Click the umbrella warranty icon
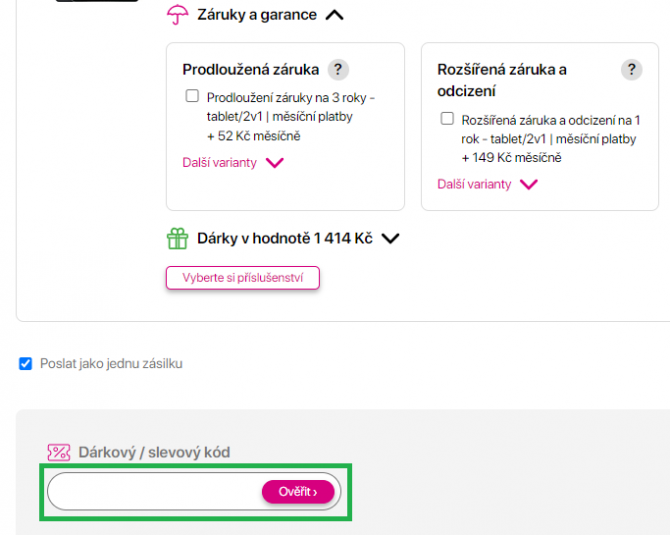The width and height of the screenshot is (670, 535). [177, 15]
